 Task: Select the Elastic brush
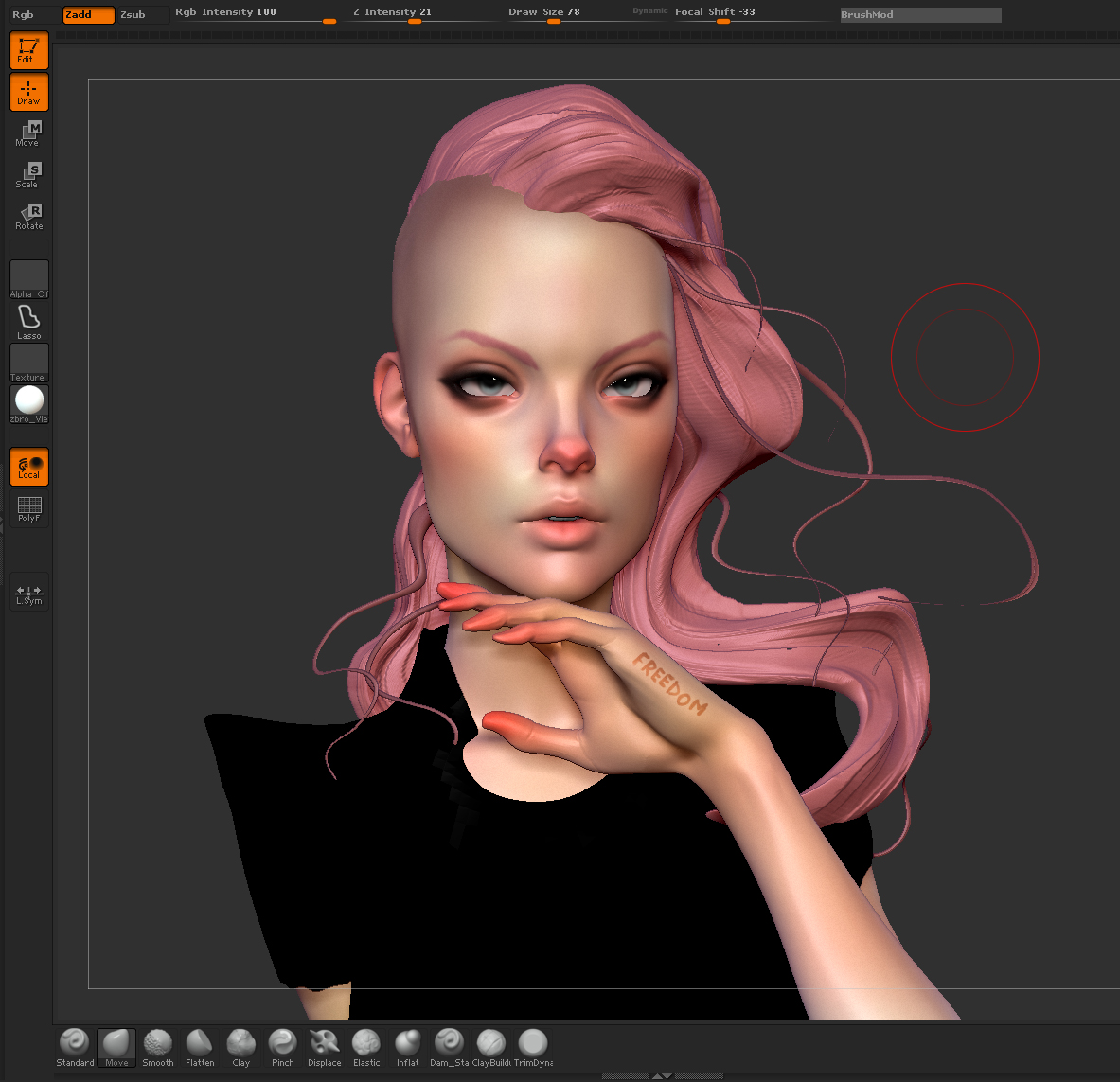[366, 1048]
